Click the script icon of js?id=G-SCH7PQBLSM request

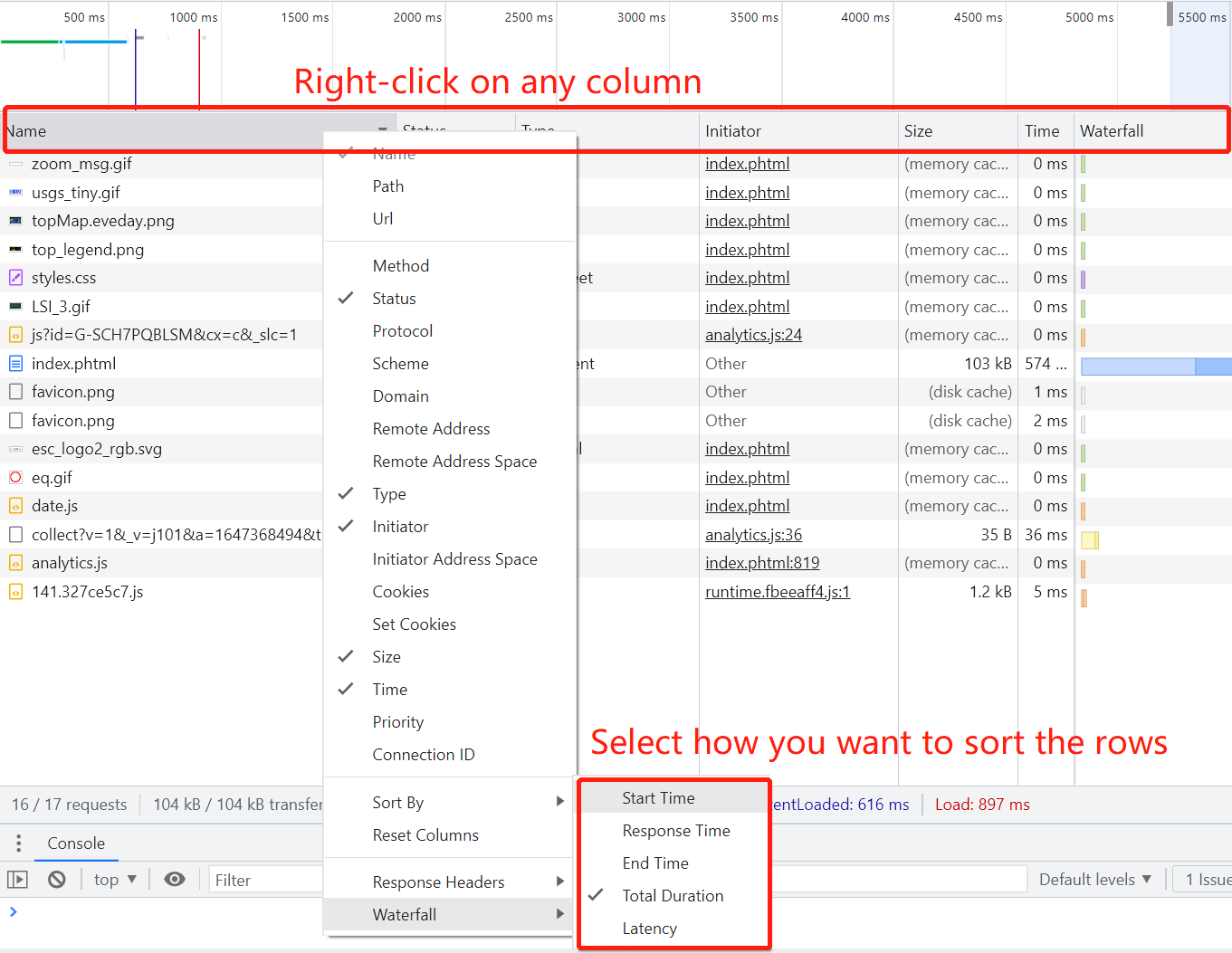click(x=15, y=335)
